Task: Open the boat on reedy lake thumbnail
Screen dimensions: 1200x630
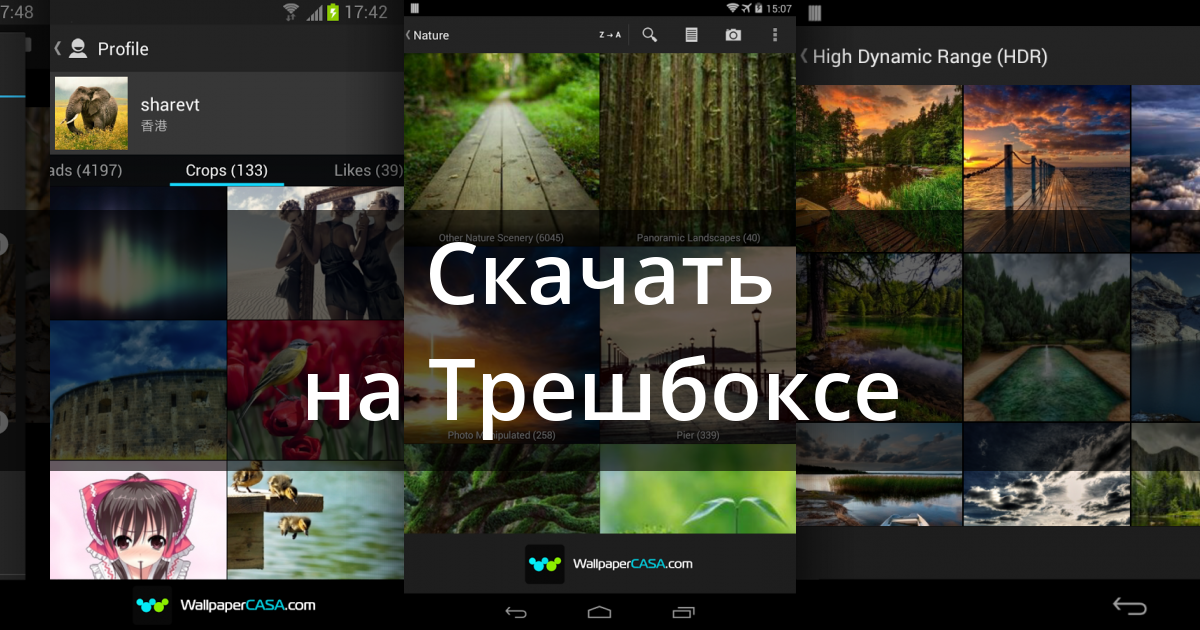Action: pos(879,474)
